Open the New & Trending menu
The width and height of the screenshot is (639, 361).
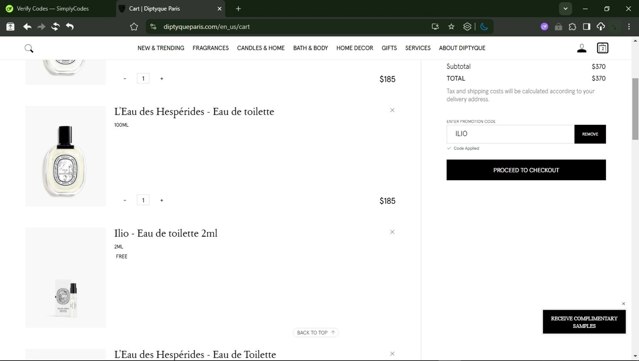click(161, 48)
